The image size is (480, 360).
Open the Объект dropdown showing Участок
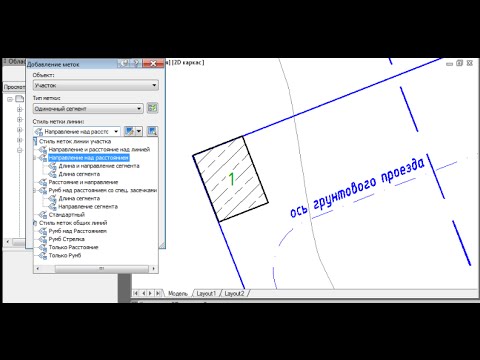click(95, 85)
